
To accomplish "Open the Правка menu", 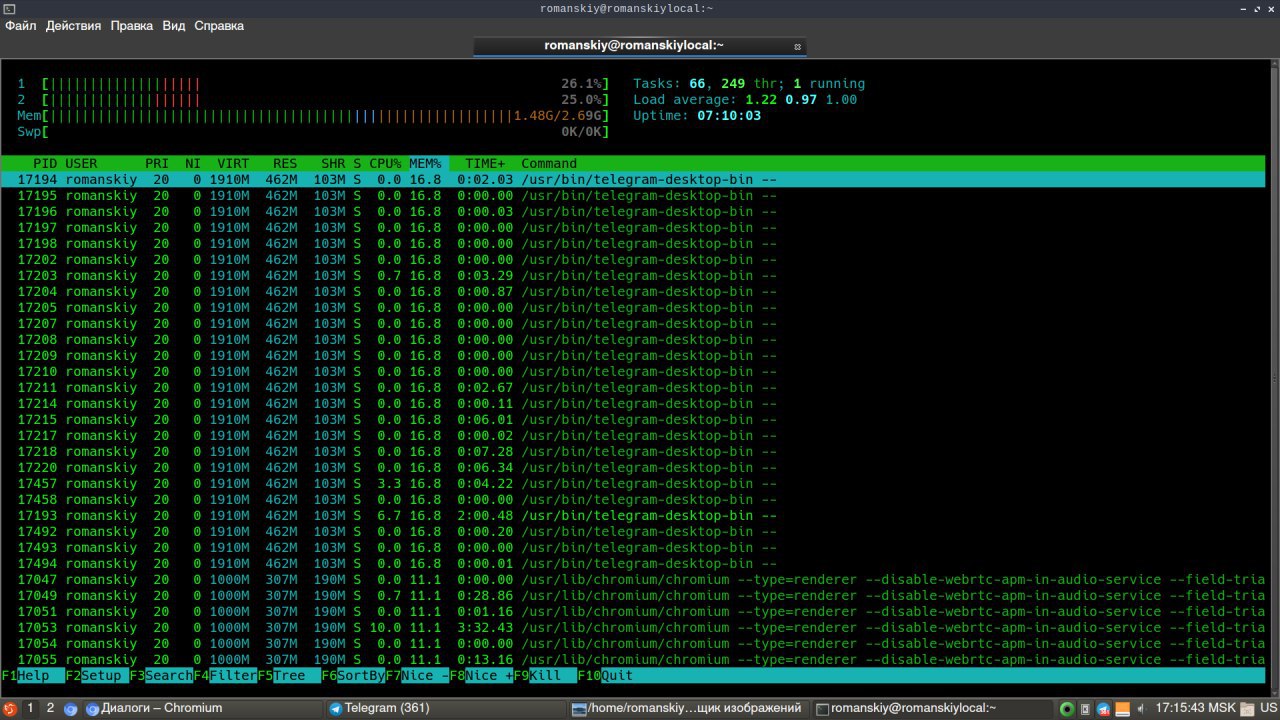I will coord(132,25).
